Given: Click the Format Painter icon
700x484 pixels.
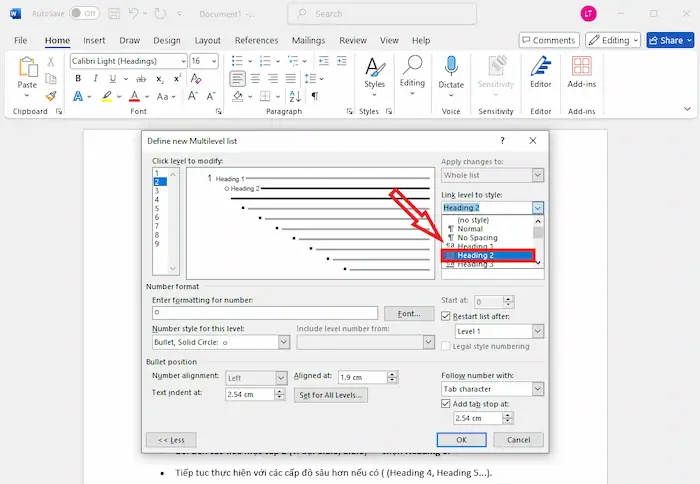Looking at the screenshot, I should pos(51,97).
